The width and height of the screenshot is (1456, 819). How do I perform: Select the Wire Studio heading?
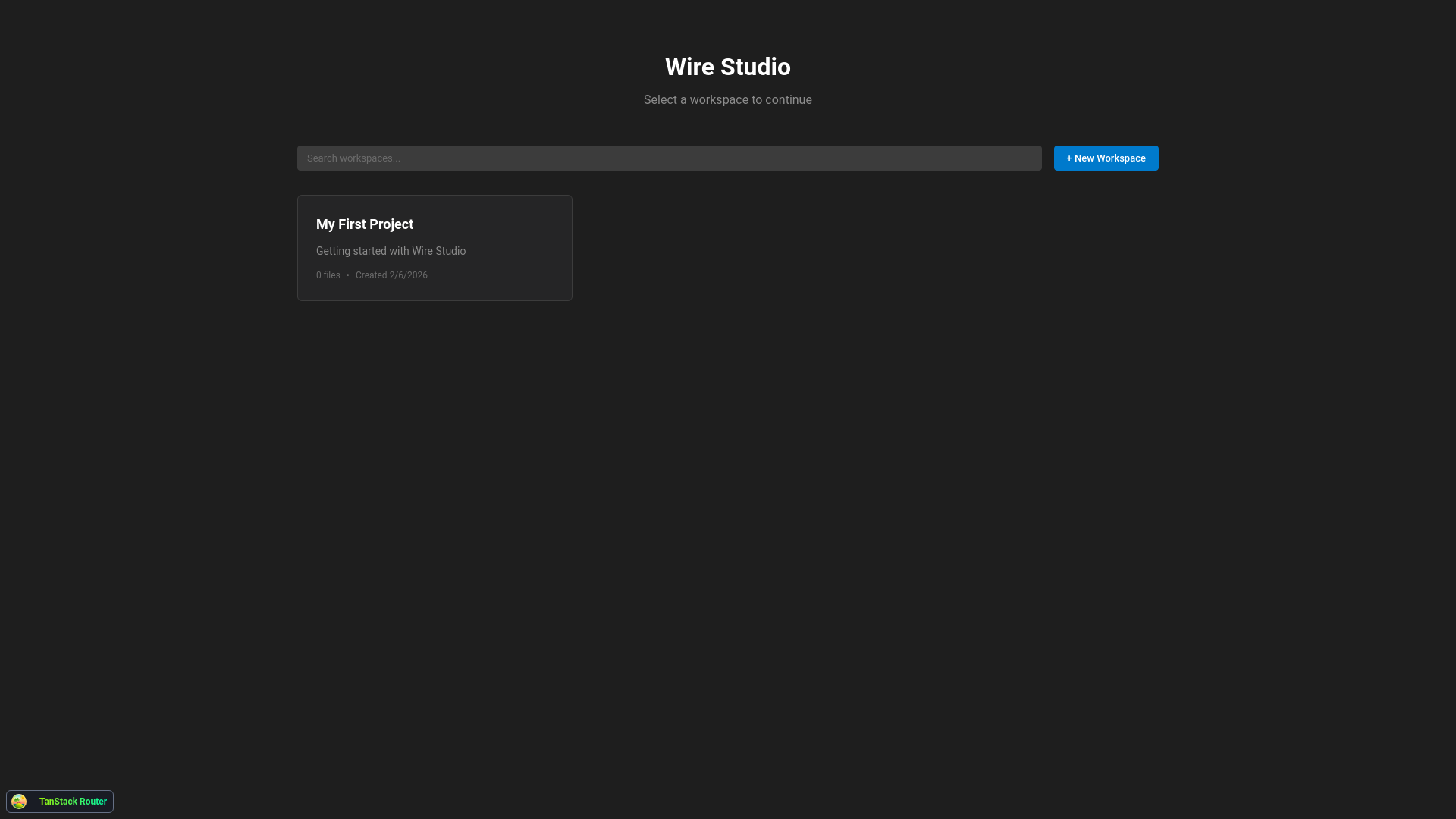728,67
